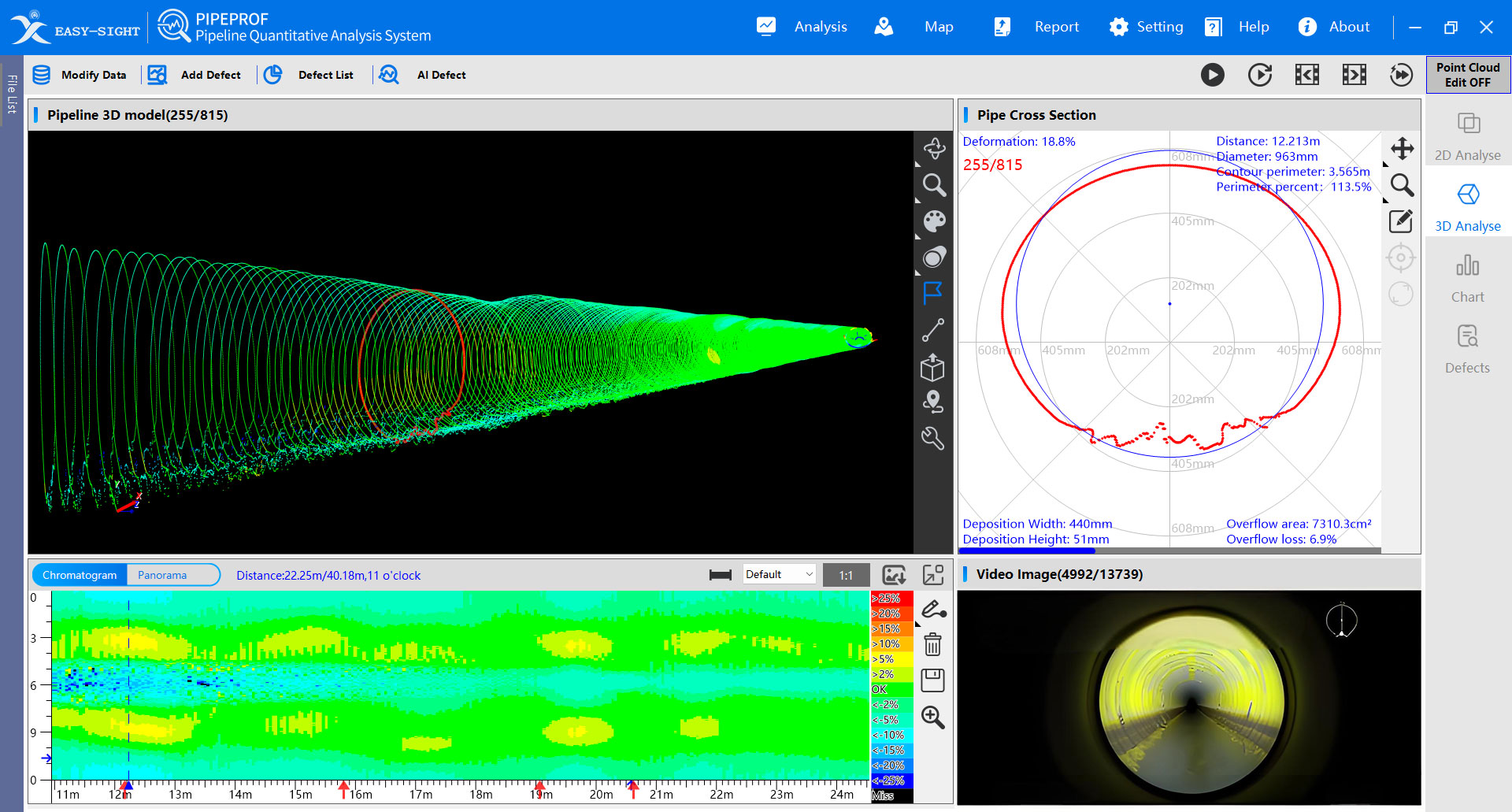Screen dimensions: 1512x812
Task: Switch to the 2D Analyse tab
Action: click(1467, 136)
